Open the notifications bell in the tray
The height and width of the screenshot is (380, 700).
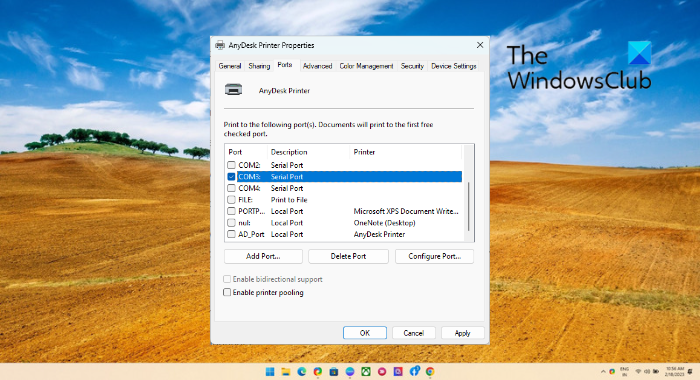690,372
